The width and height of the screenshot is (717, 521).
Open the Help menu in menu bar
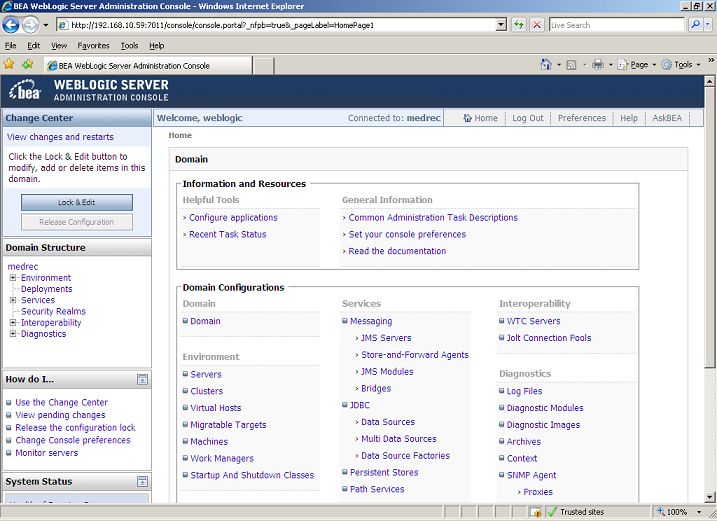point(156,46)
